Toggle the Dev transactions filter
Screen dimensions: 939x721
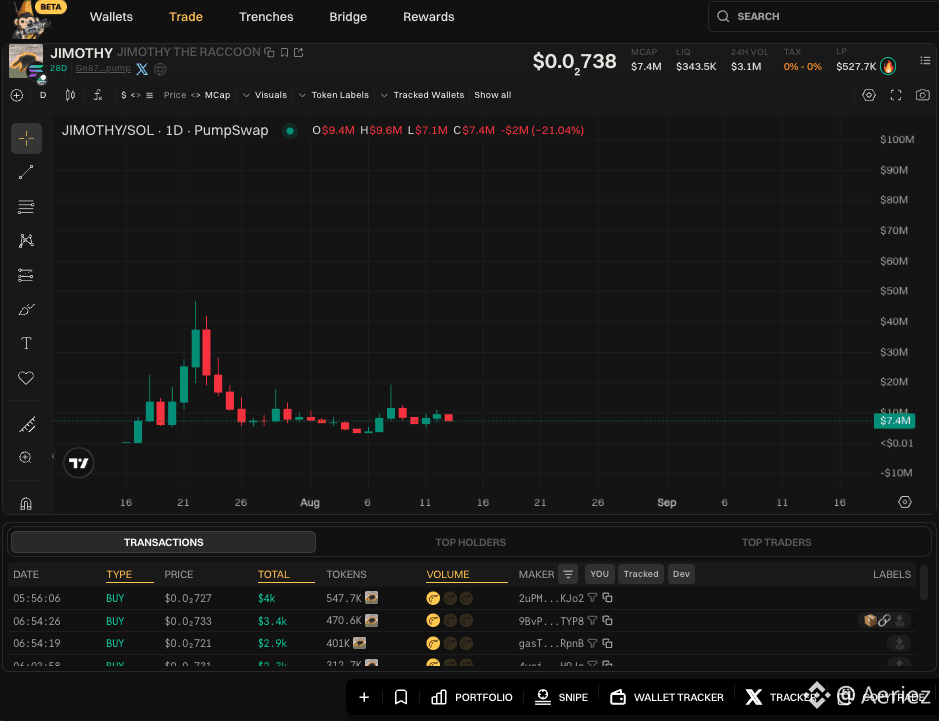tap(681, 574)
